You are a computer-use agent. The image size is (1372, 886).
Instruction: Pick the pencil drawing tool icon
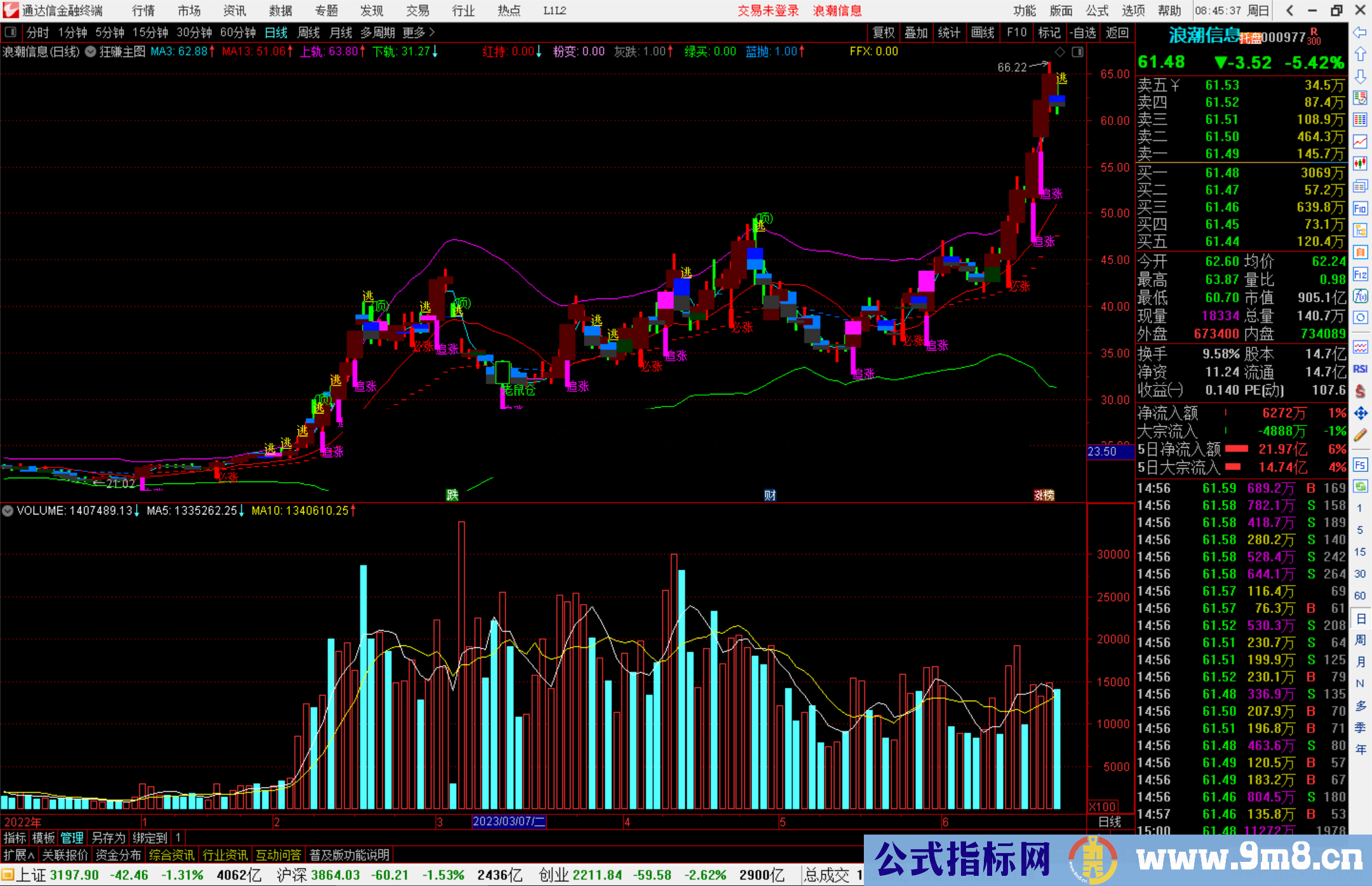coord(1360,435)
